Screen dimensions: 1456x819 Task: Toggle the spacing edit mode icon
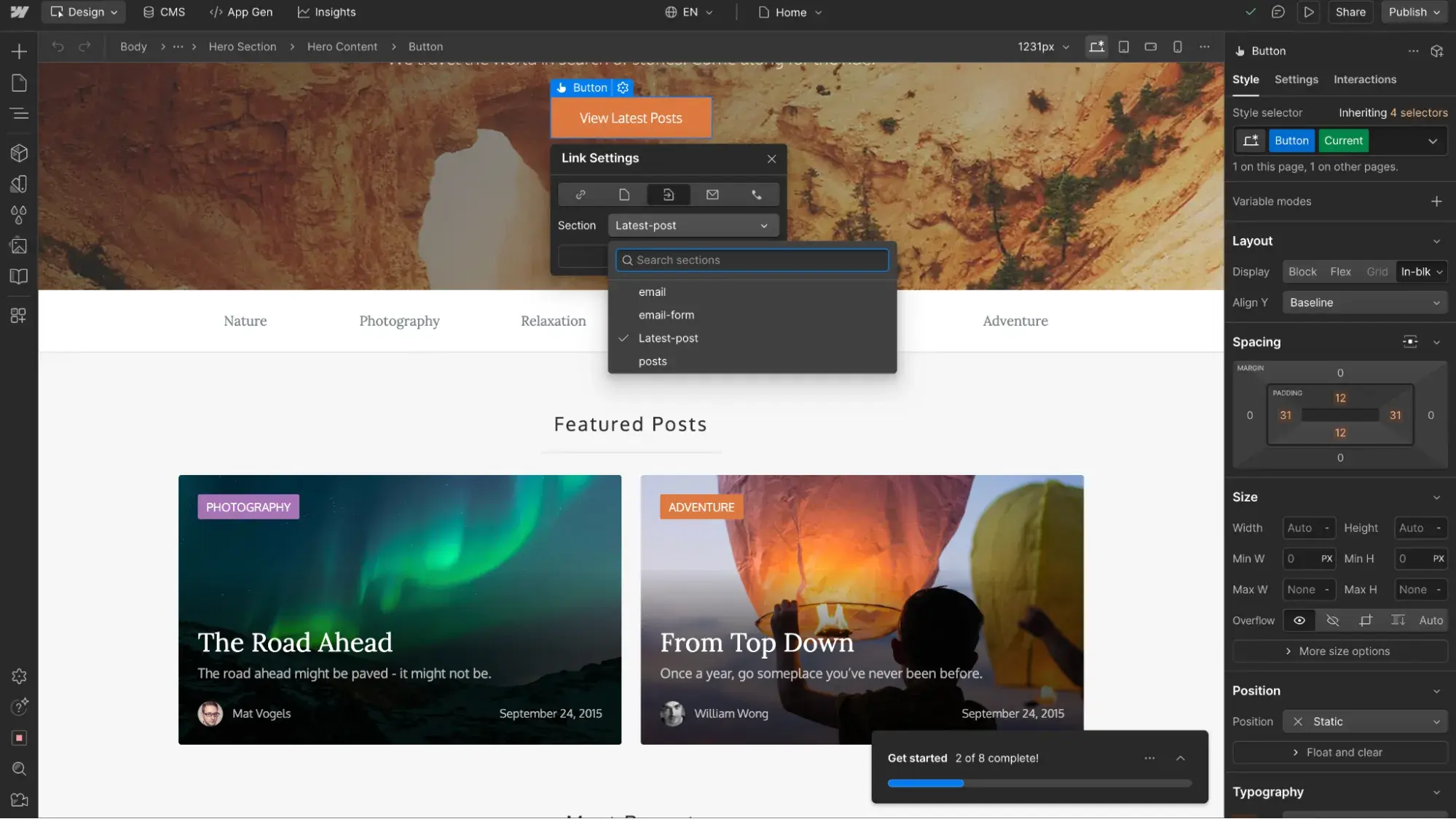point(1410,342)
